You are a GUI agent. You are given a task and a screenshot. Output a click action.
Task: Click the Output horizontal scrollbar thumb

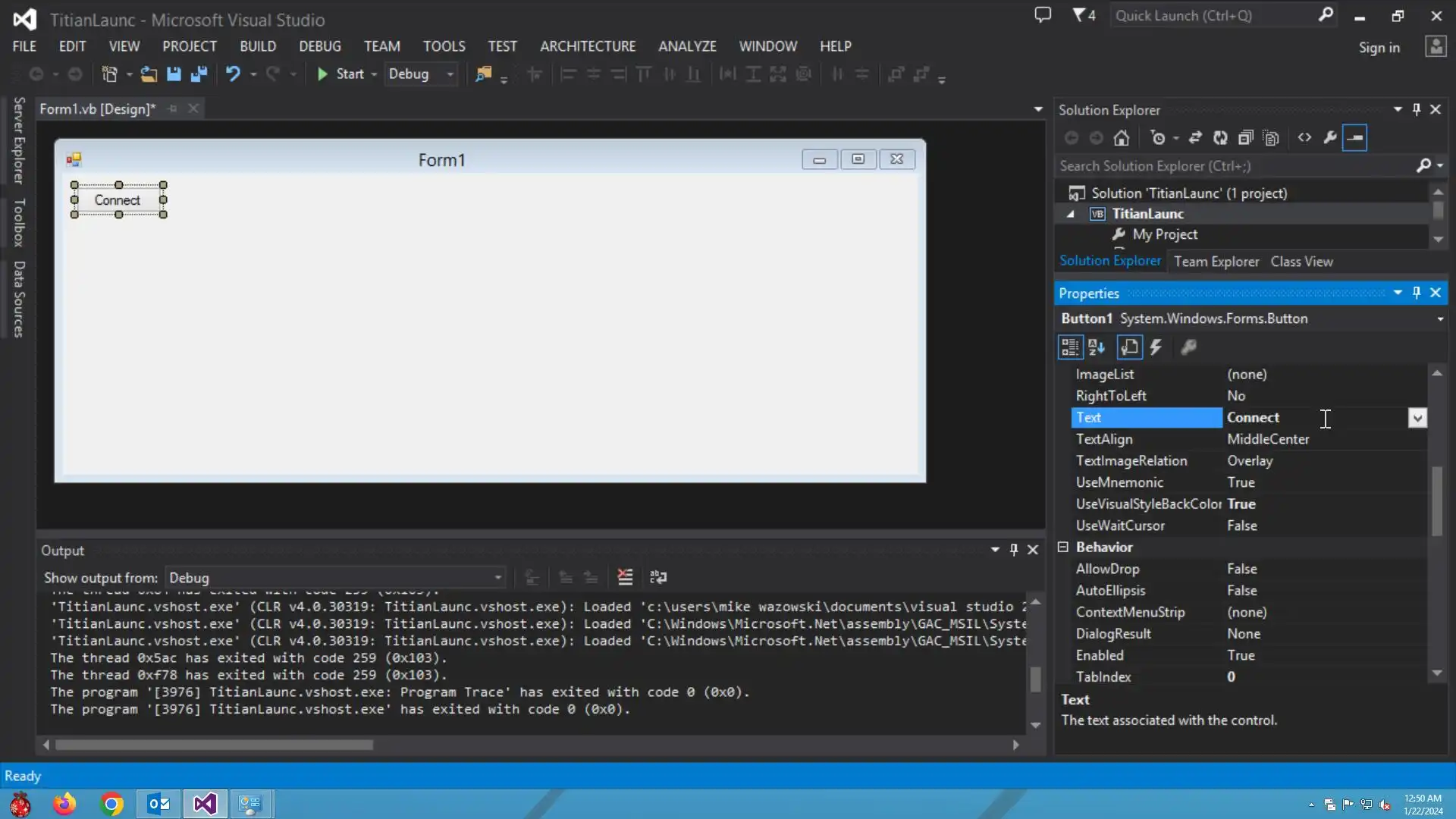click(214, 745)
